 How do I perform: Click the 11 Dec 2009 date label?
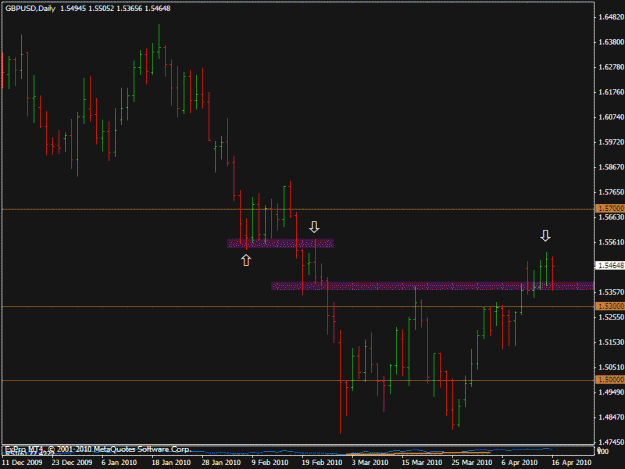click(22, 463)
